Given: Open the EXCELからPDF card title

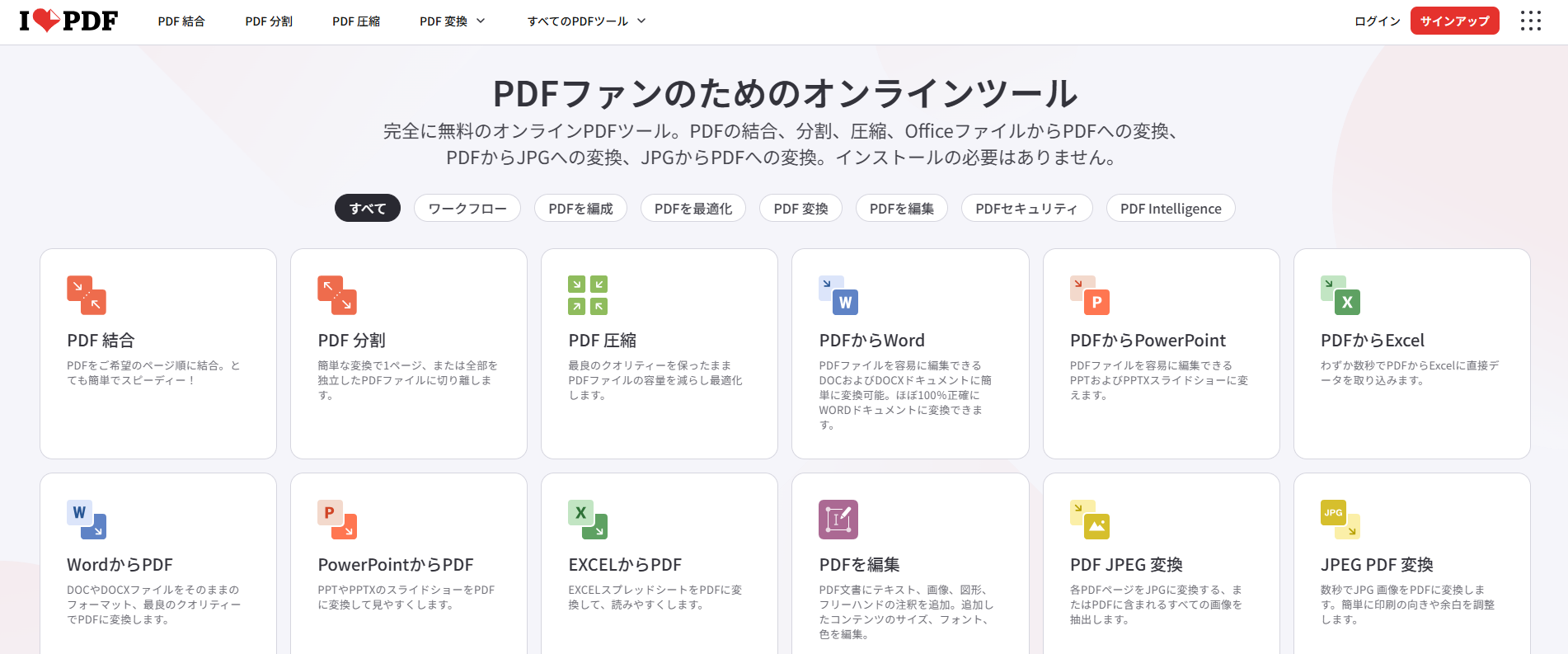Looking at the screenshot, I should (625, 565).
